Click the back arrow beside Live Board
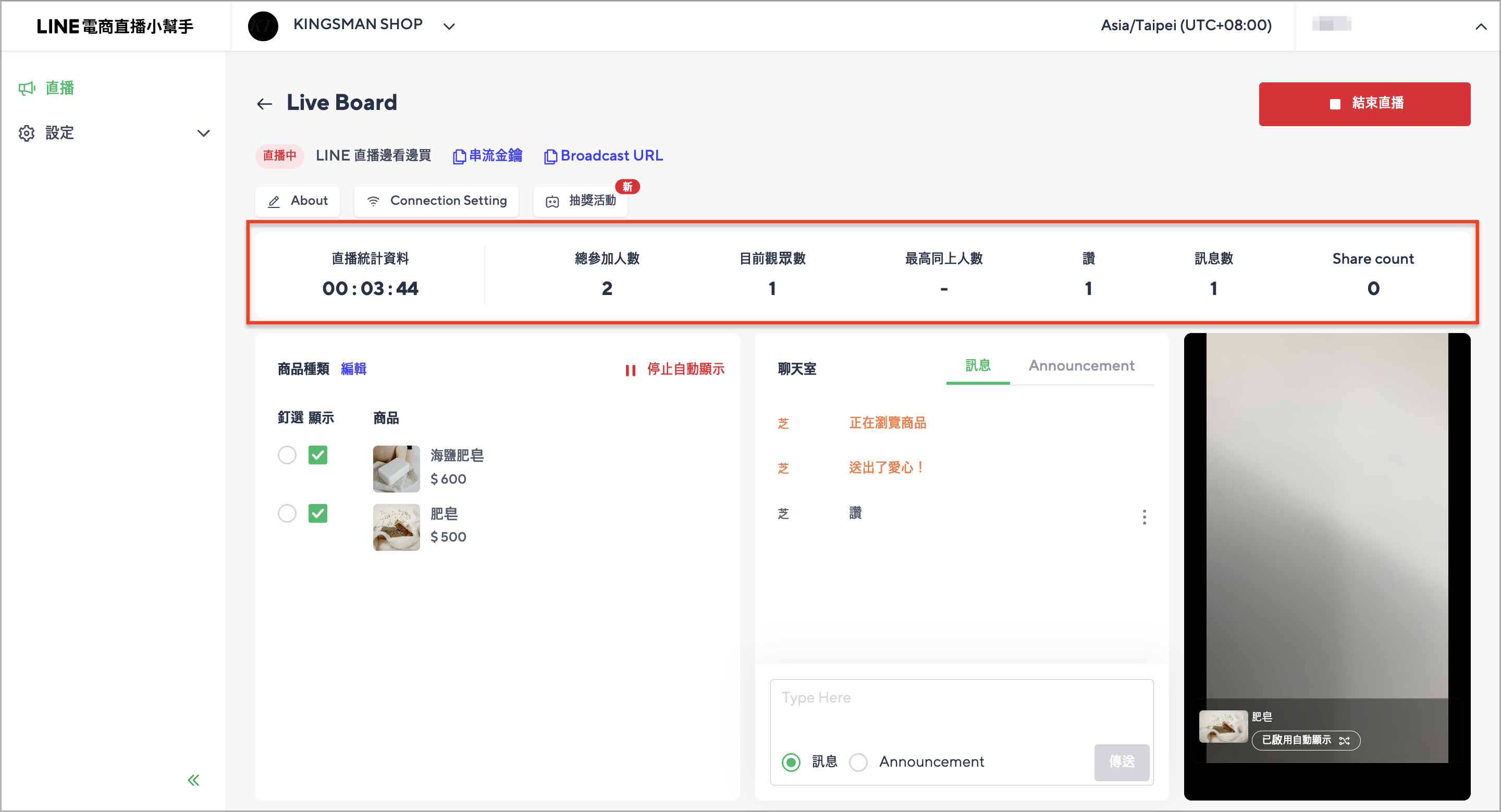1501x812 pixels. pos(265,104)
